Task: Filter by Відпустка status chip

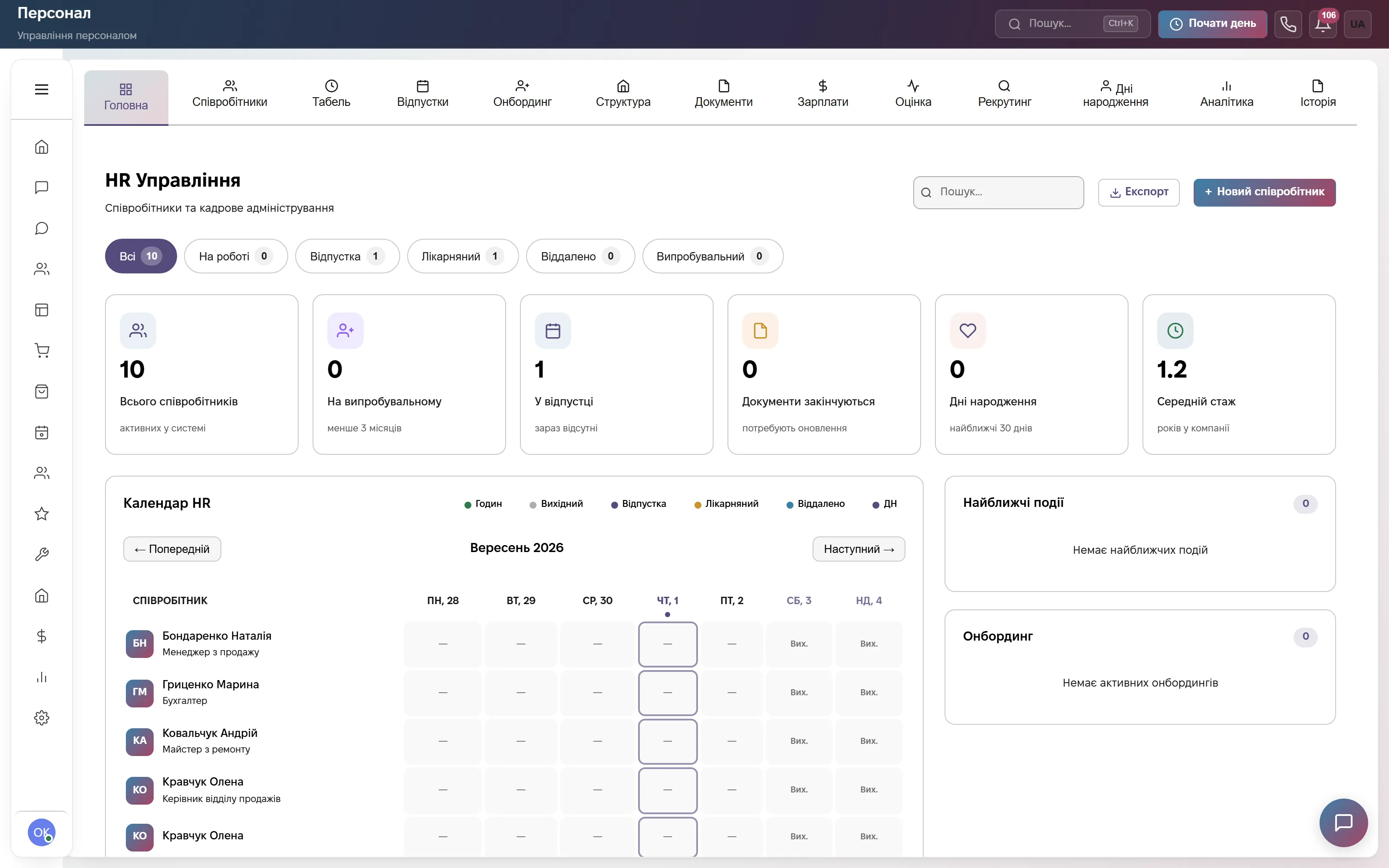Action: [x=347, y=256]
